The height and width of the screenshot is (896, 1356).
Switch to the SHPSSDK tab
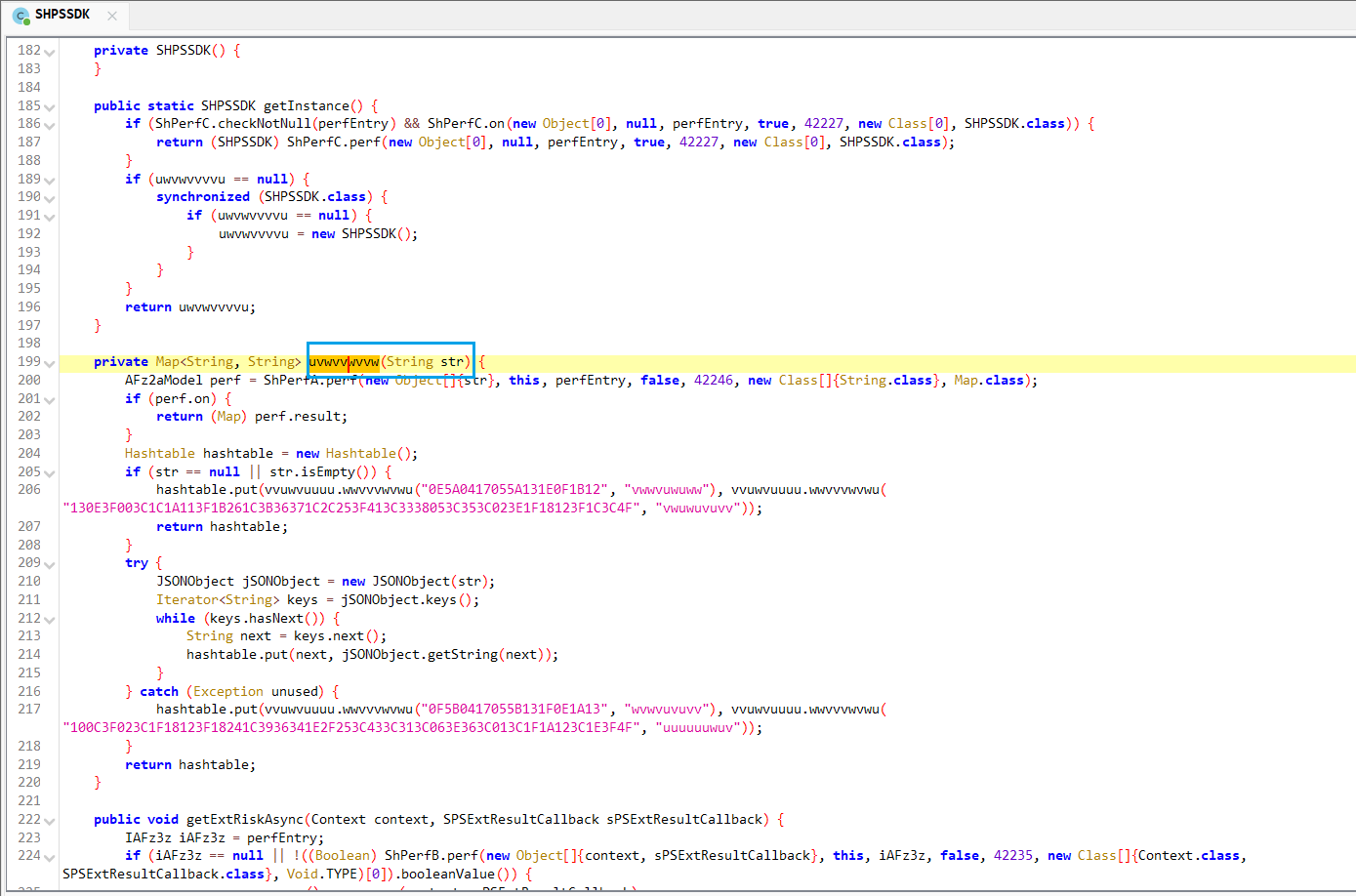[x=62, y=15]
